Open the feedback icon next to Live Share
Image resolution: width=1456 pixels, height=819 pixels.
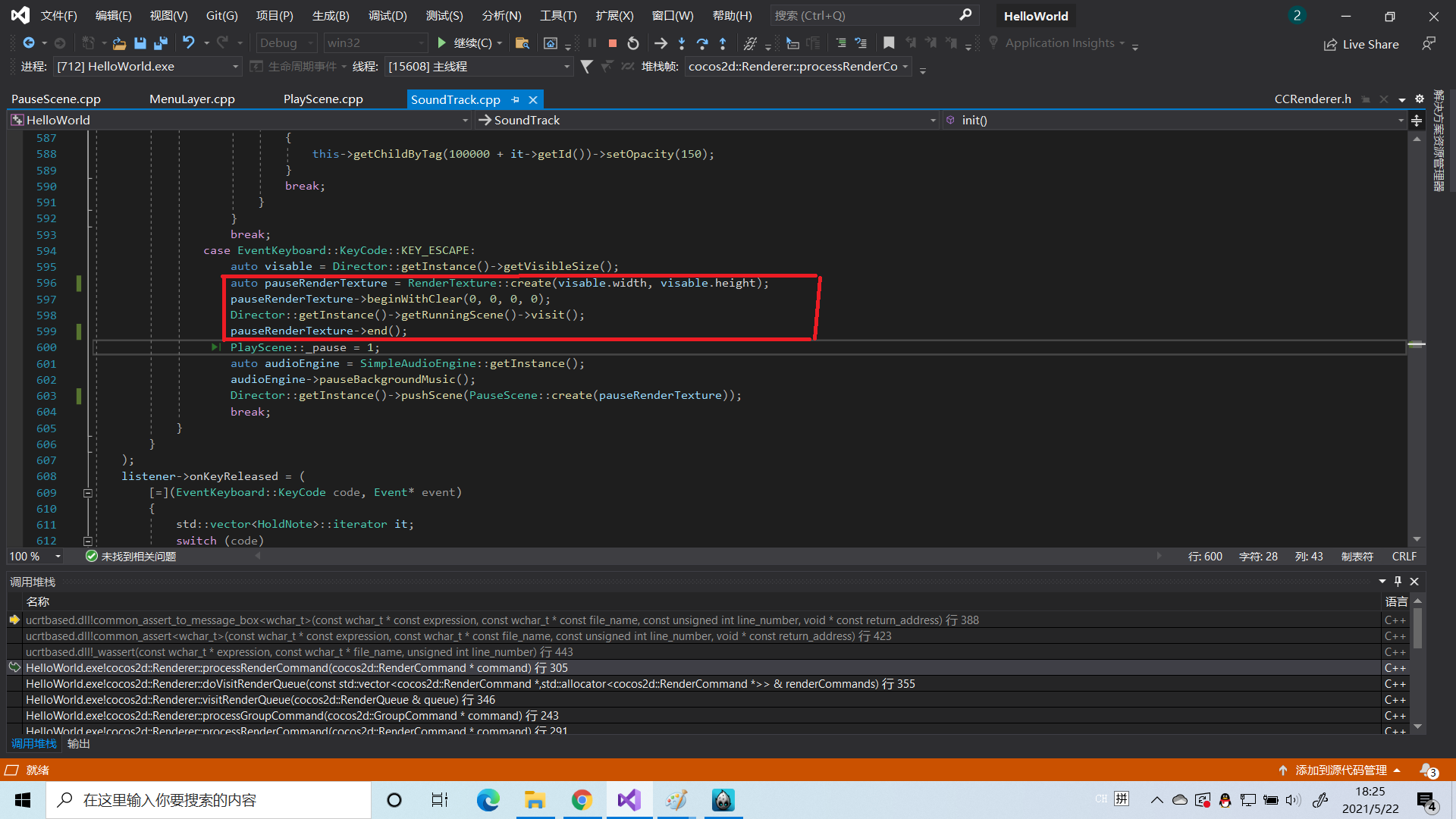pyautogui.click(x=1429, y=44)
